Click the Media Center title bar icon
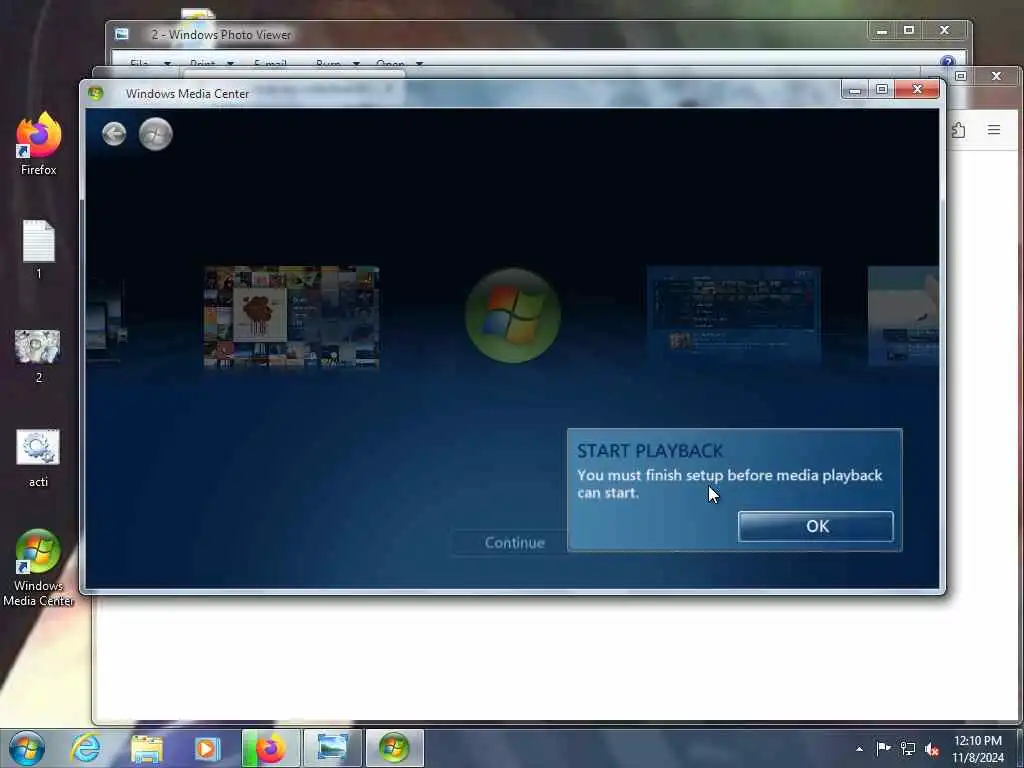 coord(96,93)
